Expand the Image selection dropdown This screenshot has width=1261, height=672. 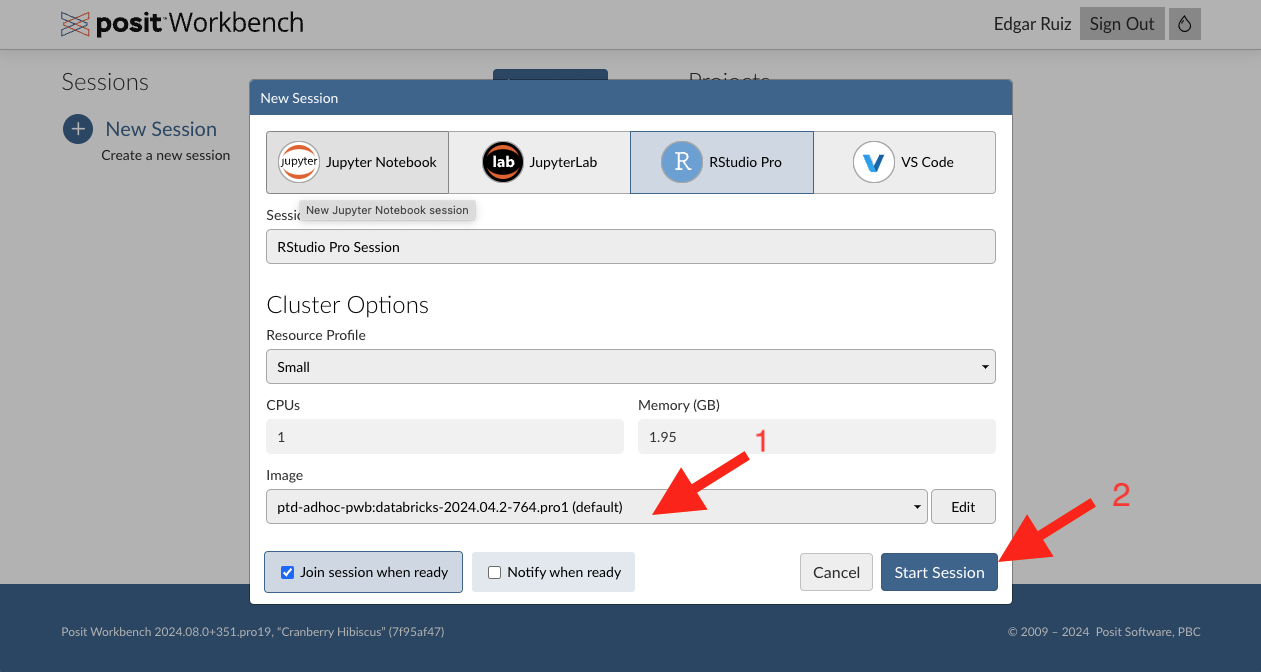click(x=597, y=507)
